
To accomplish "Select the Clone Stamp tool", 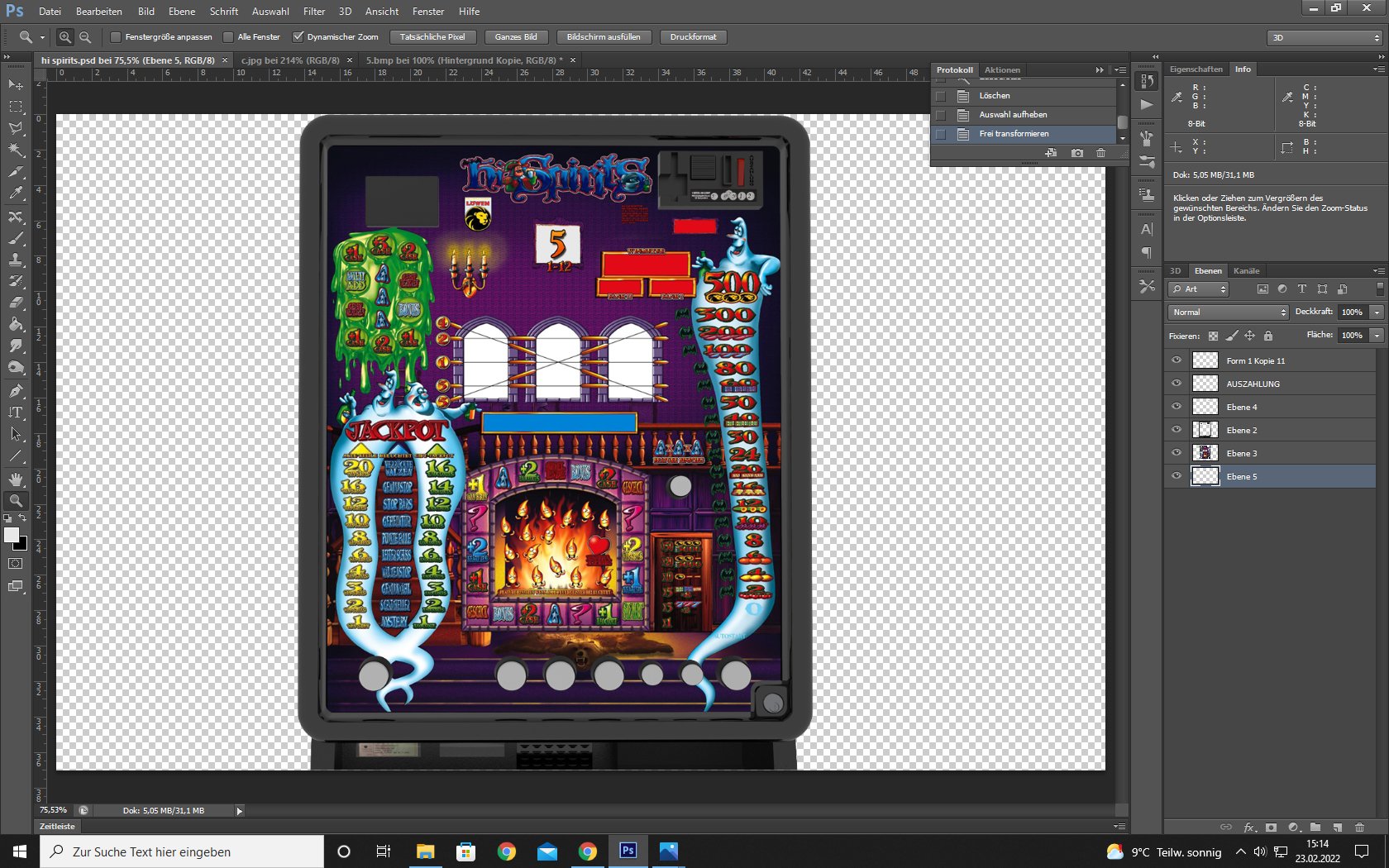I will pos(16,260).
